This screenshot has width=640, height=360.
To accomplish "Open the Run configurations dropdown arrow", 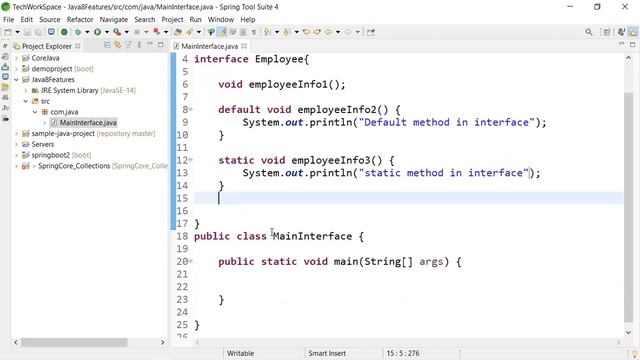I will 107,32.
